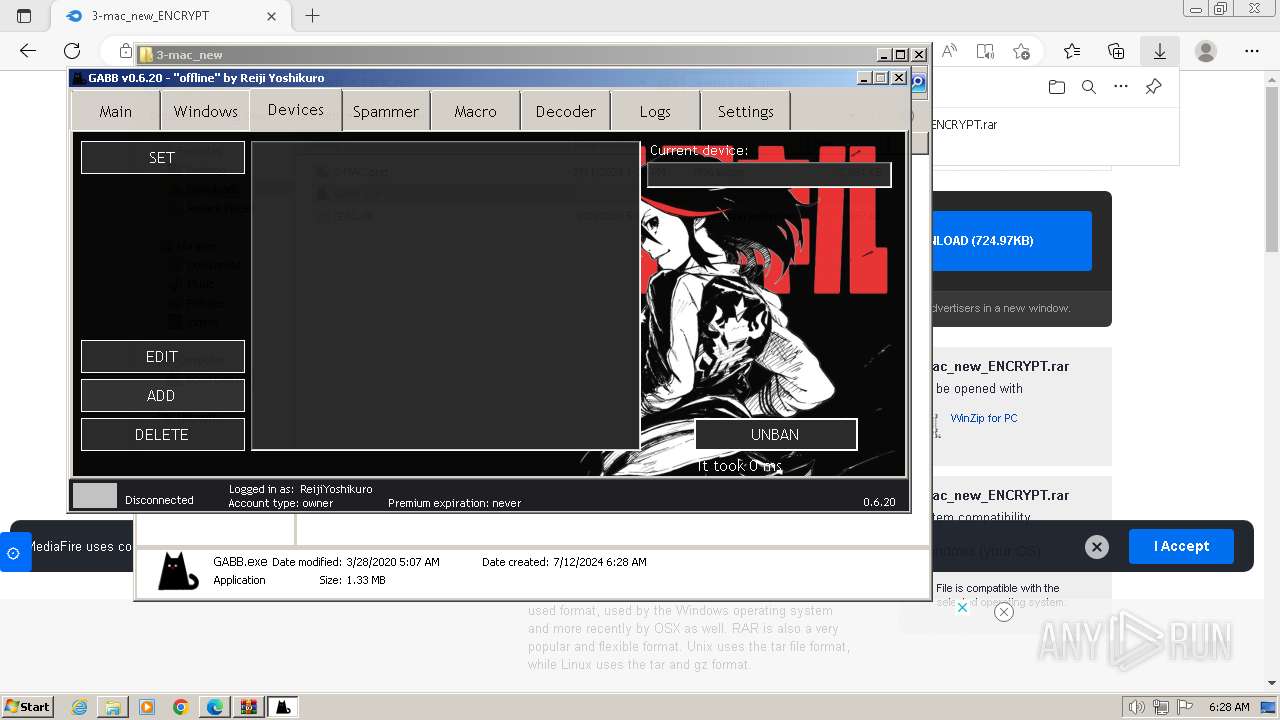This screenshot has width=1280, height=720.
Task: Open the Macro tab
Action: click(x=476, y=111)
